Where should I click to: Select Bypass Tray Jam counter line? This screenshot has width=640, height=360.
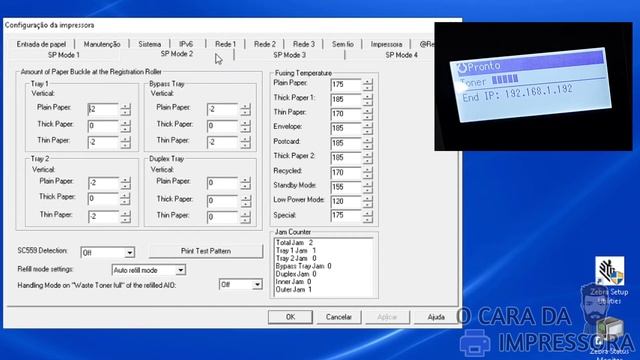[x=304, y=266]
